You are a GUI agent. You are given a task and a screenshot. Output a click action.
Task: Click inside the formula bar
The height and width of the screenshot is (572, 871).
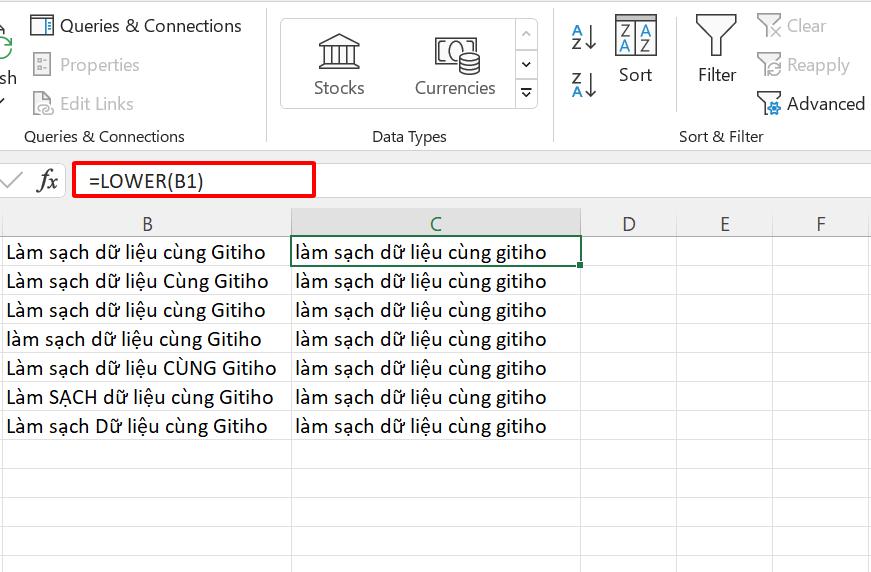point(200,181)
